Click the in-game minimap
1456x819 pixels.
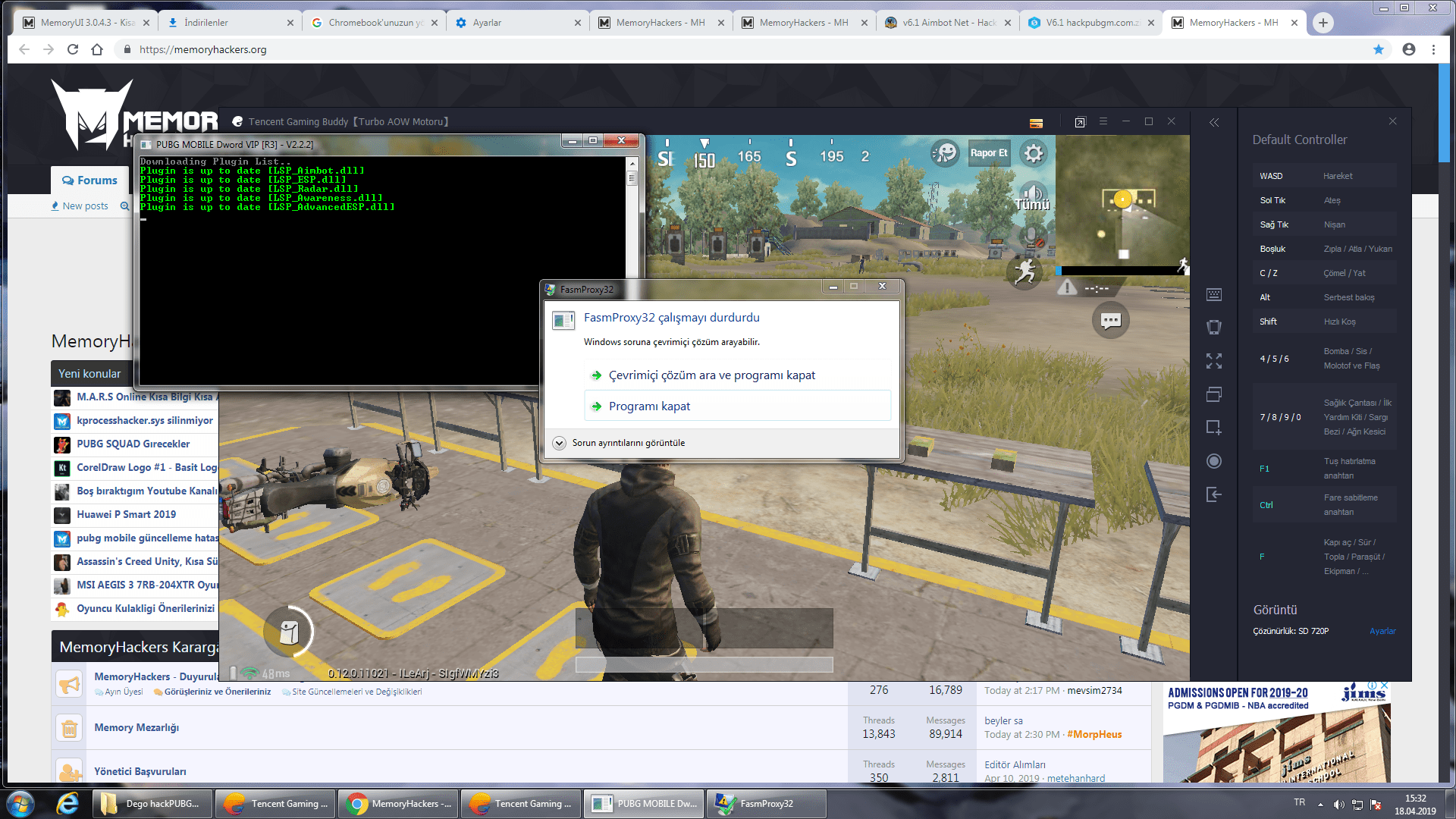[x=1122, y=201]
